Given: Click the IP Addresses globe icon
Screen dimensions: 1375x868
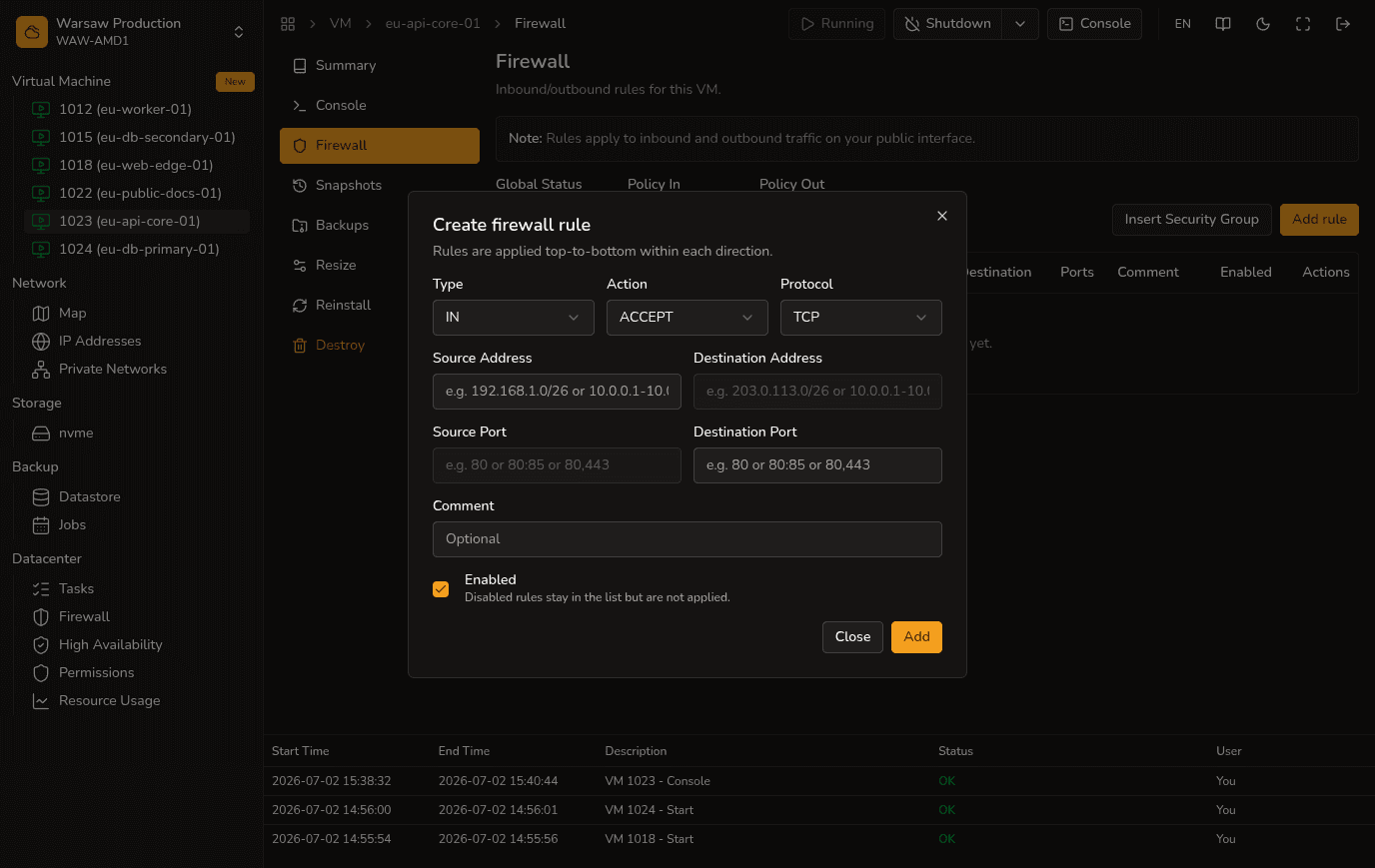Looking at the screenshot, I should tap(41, 341).
